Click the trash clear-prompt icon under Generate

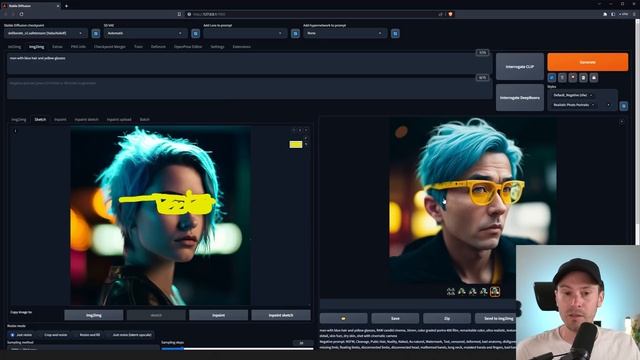562,78
